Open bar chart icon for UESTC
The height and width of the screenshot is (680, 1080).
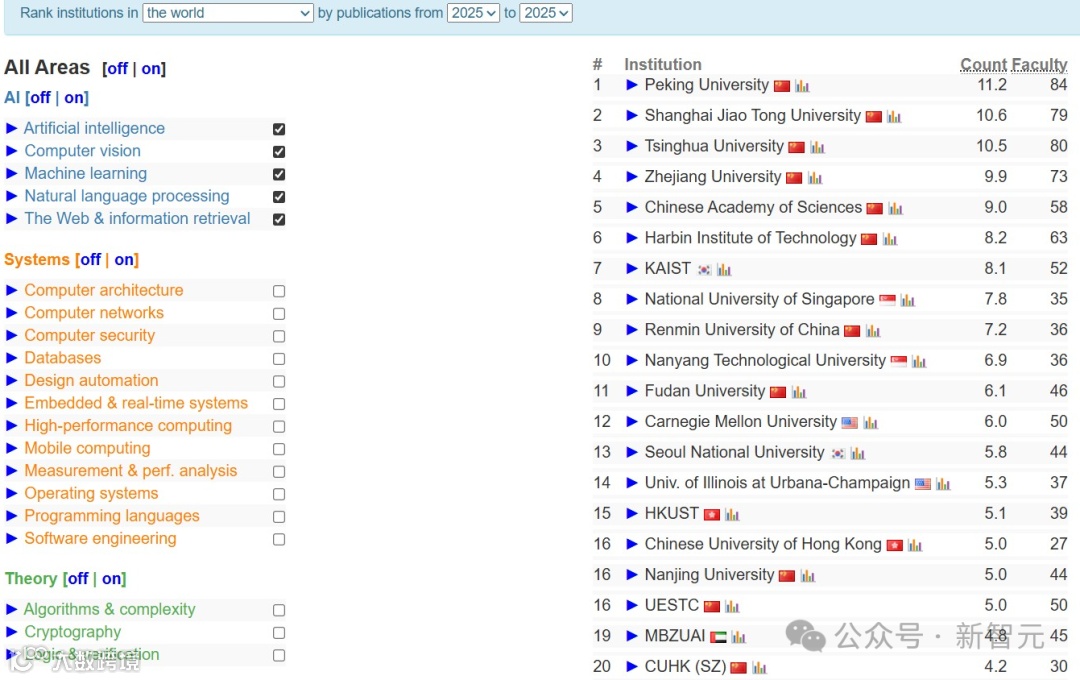pos(731,606)
